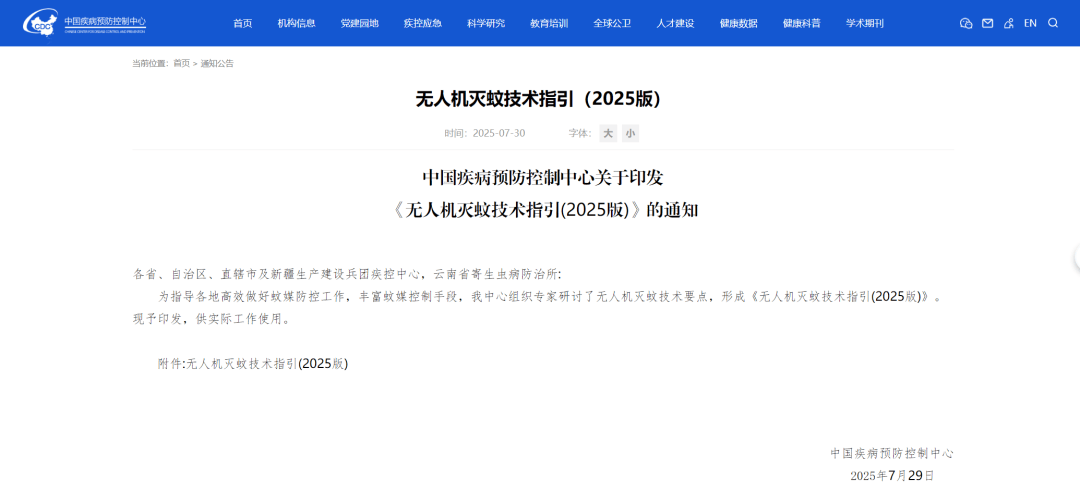
Task: Click the 首页 breadcrumb link
Action: 181,63
